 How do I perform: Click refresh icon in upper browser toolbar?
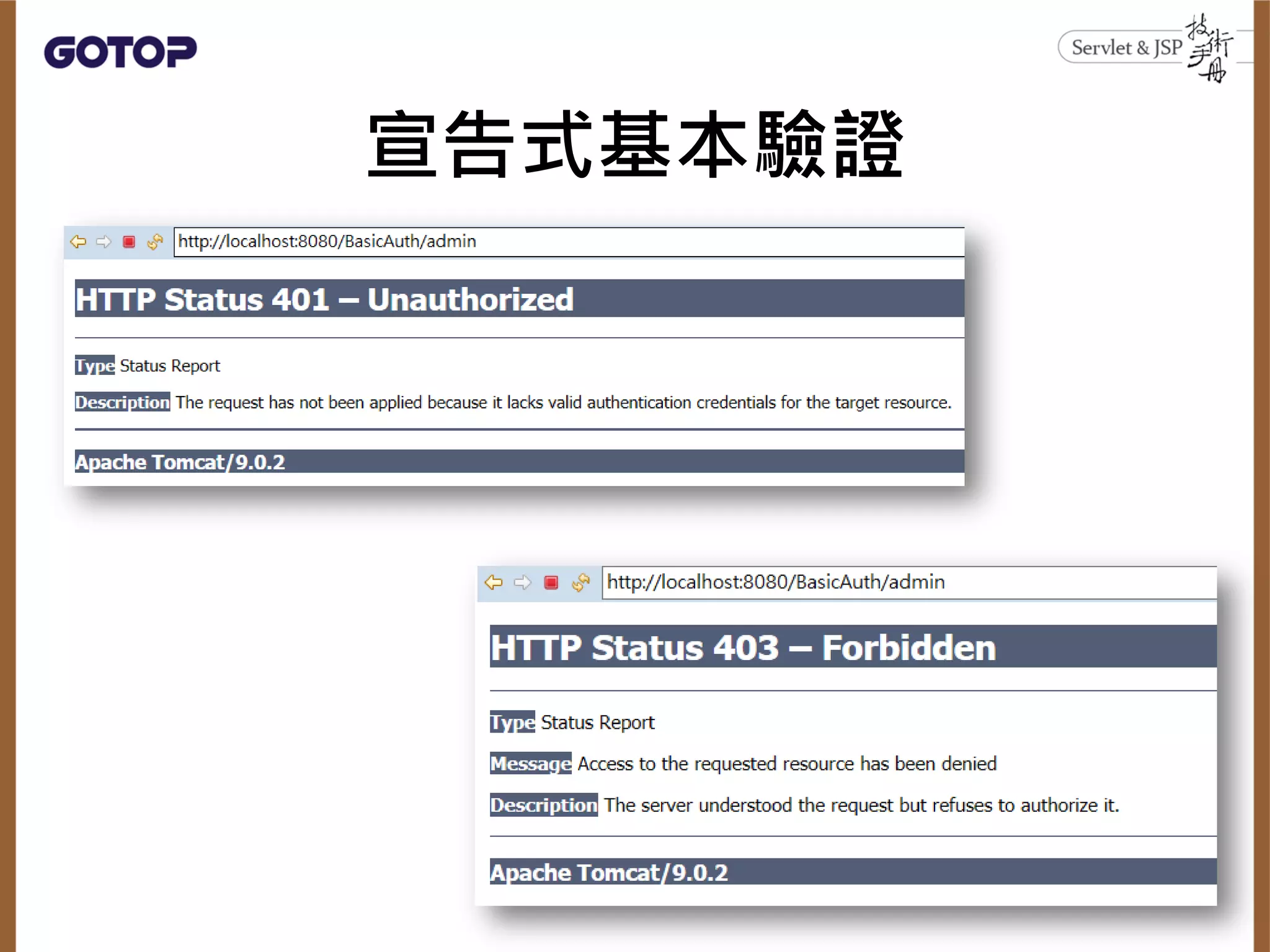(155, 242)
